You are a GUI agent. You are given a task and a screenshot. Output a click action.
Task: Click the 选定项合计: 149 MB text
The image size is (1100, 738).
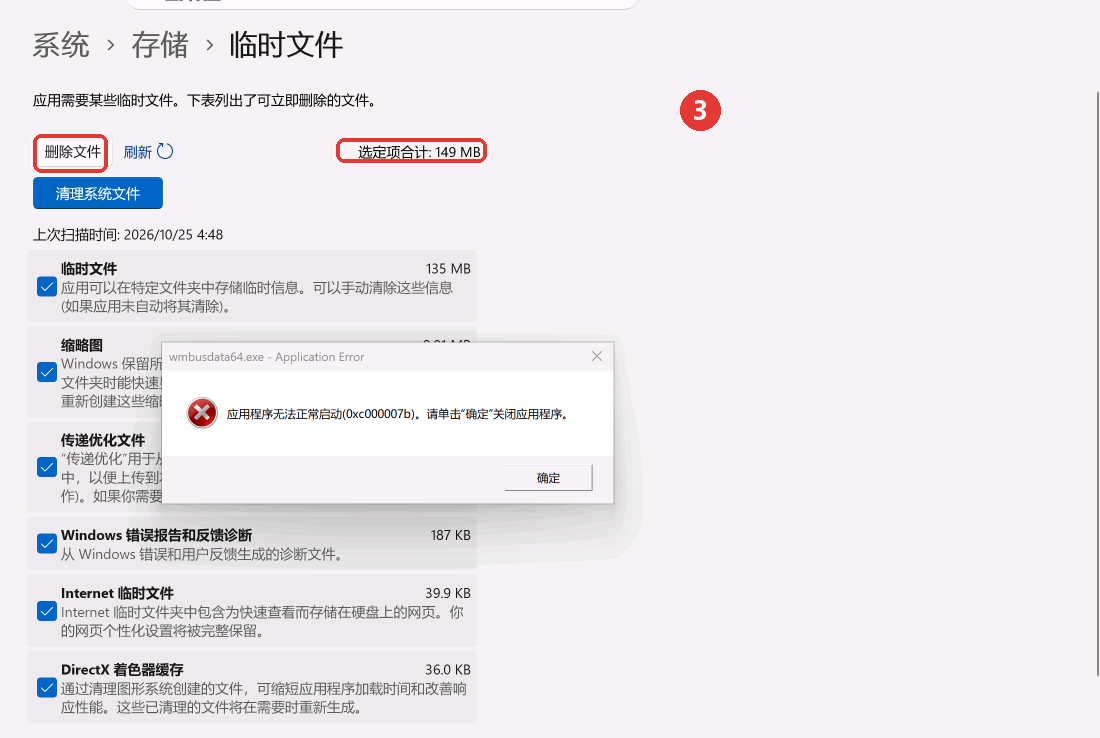tap(419, 152)
